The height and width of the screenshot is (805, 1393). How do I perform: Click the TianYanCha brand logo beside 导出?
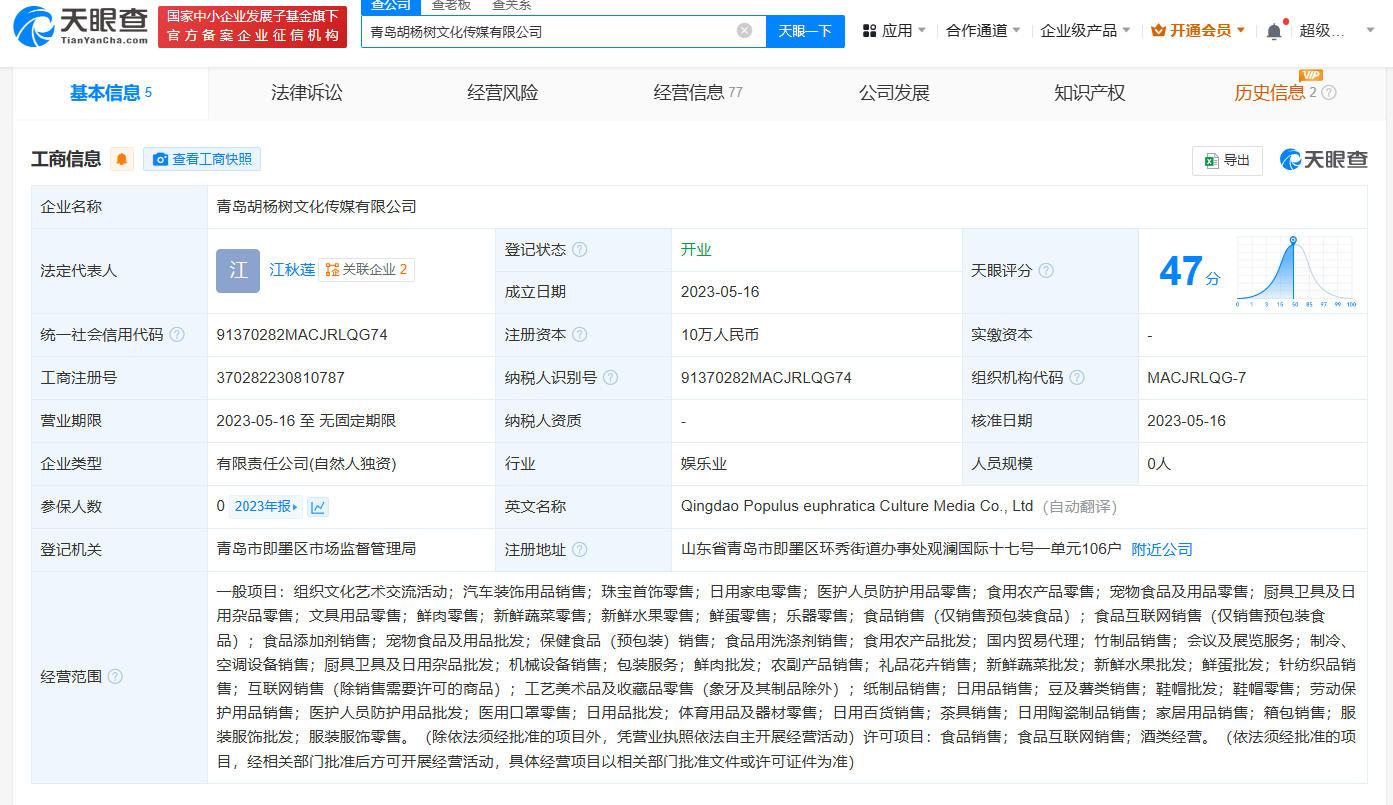point(1323,160)
